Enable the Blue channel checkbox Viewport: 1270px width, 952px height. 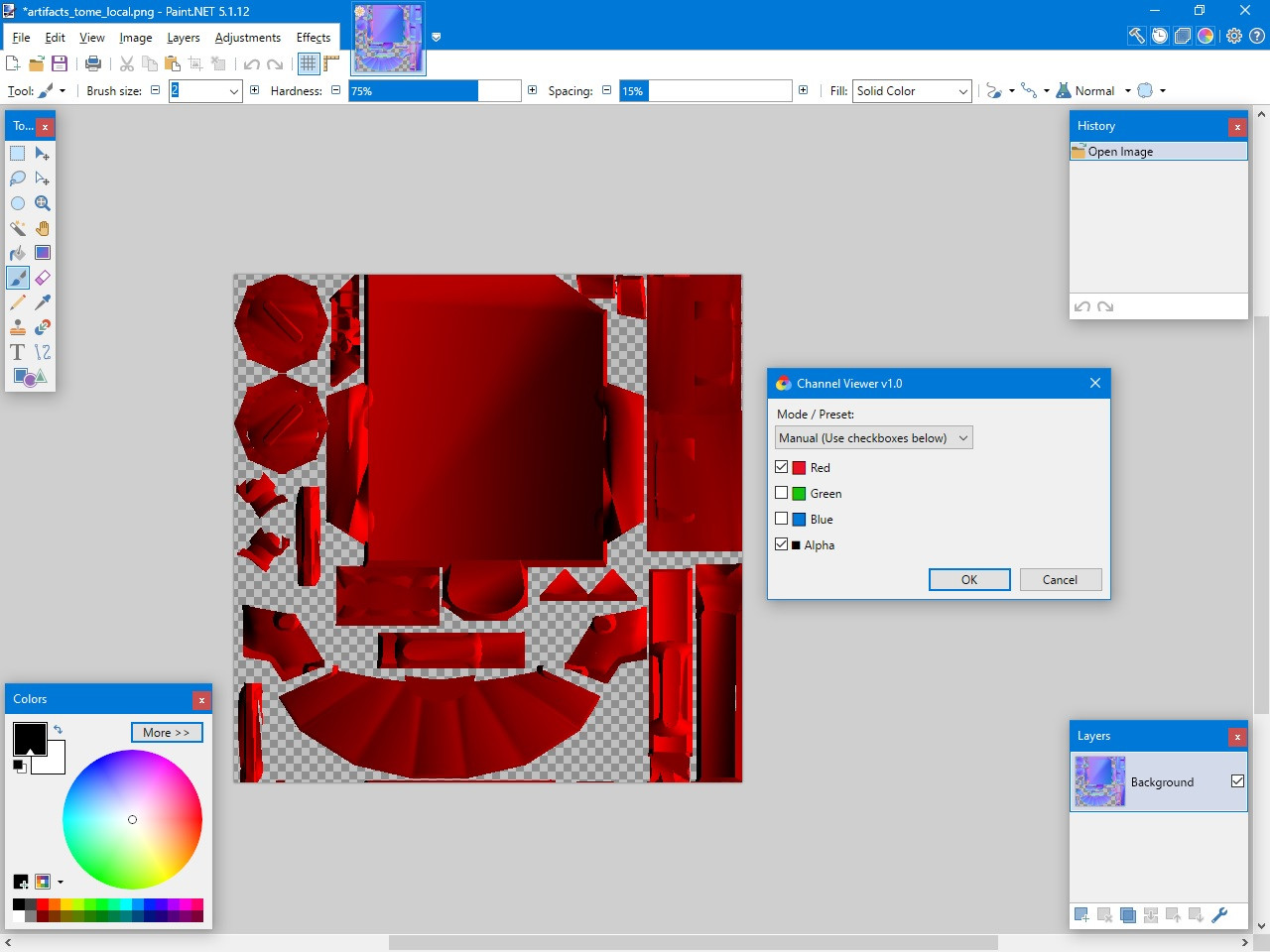click(782, 519)
